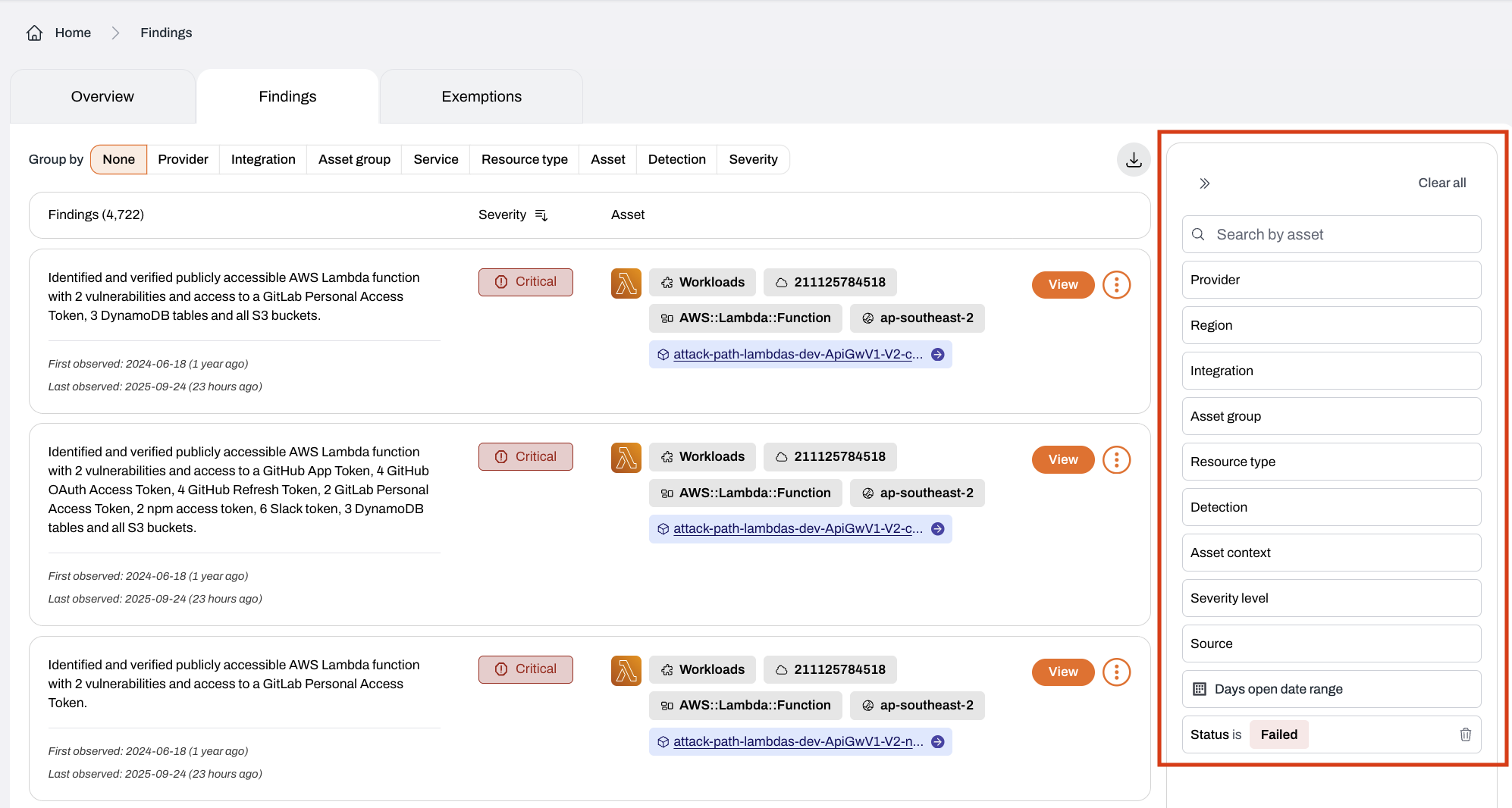Screen dimensions: 1512x808
Task: Click Clear all filters
Action: coord(1442,183)
